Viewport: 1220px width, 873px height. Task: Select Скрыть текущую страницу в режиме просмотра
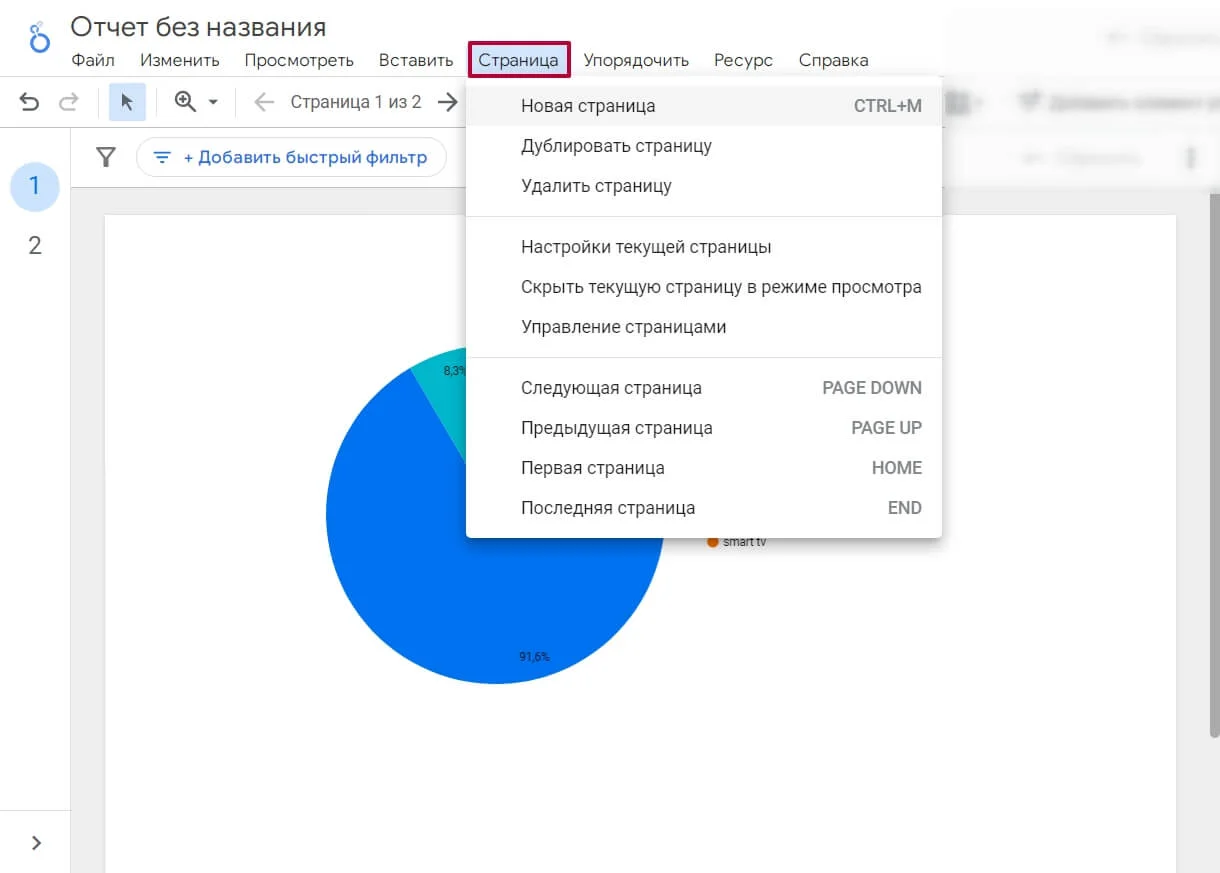[704, 287]
